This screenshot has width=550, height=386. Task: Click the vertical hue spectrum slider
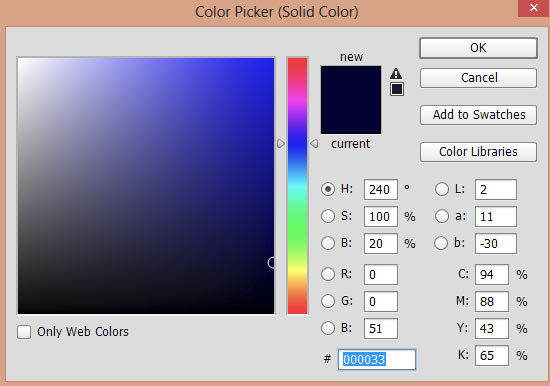pyautogui.click(x=297, y=186)
